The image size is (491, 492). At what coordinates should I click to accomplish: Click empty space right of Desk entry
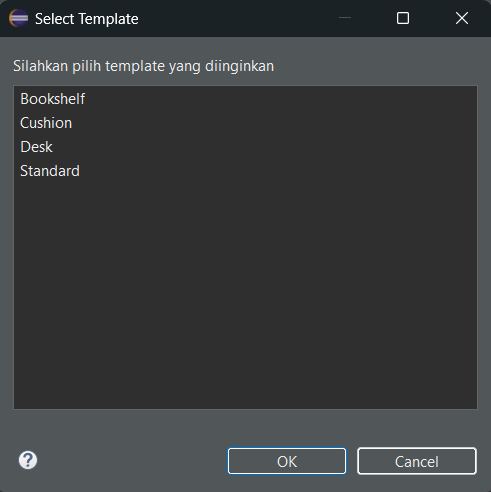(x=265, y=147)
